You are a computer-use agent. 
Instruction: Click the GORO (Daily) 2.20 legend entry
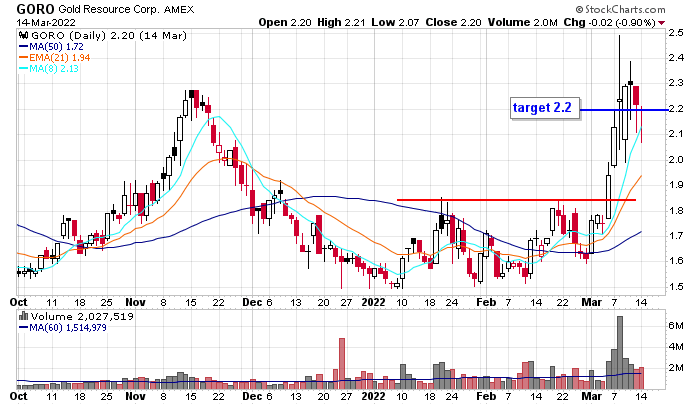(x=109, y=36)
